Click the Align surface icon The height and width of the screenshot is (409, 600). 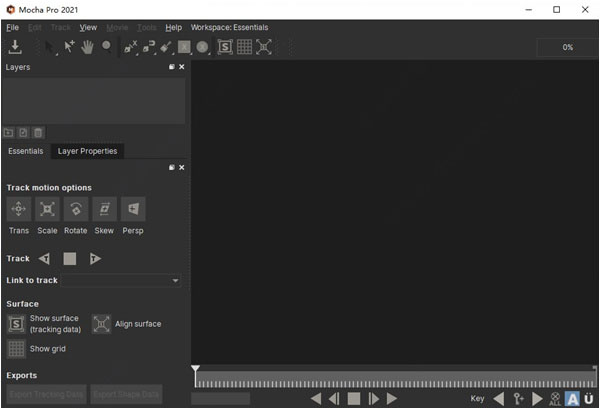102,324
